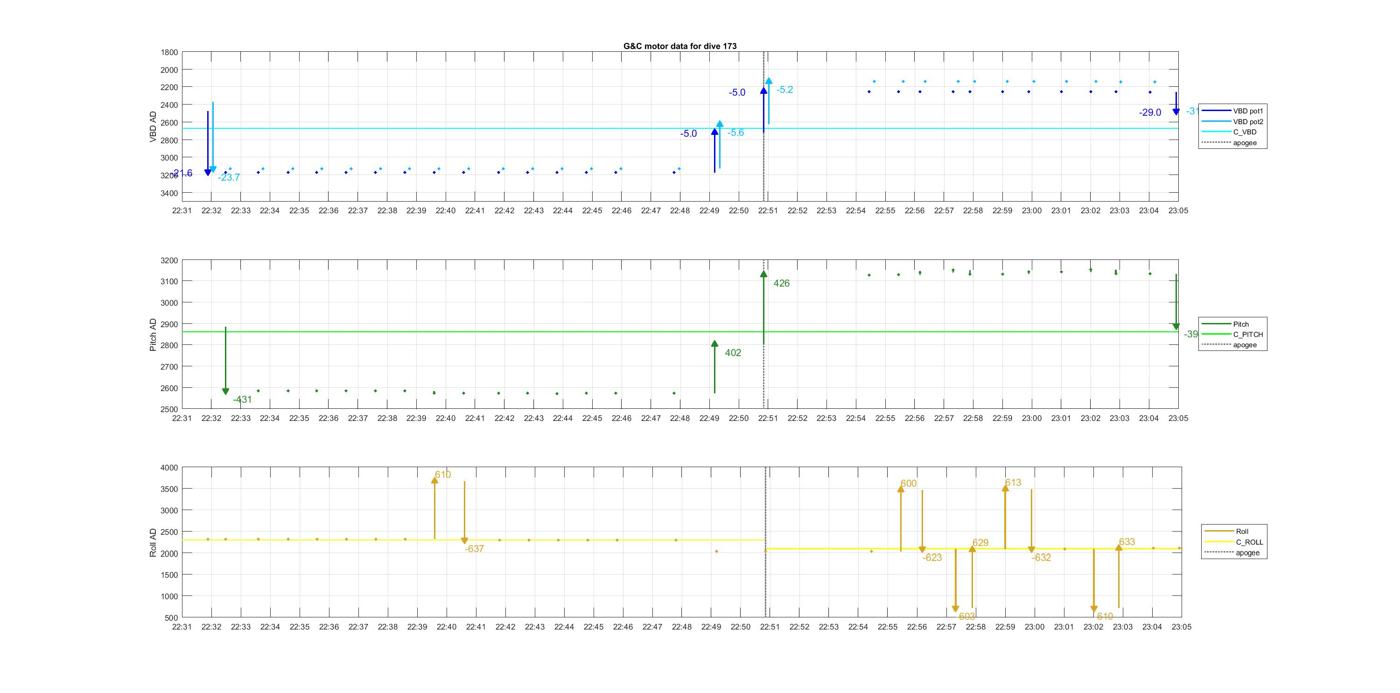
Task: Click the '-23.7' VBD data label
Action: click(229, 178)
